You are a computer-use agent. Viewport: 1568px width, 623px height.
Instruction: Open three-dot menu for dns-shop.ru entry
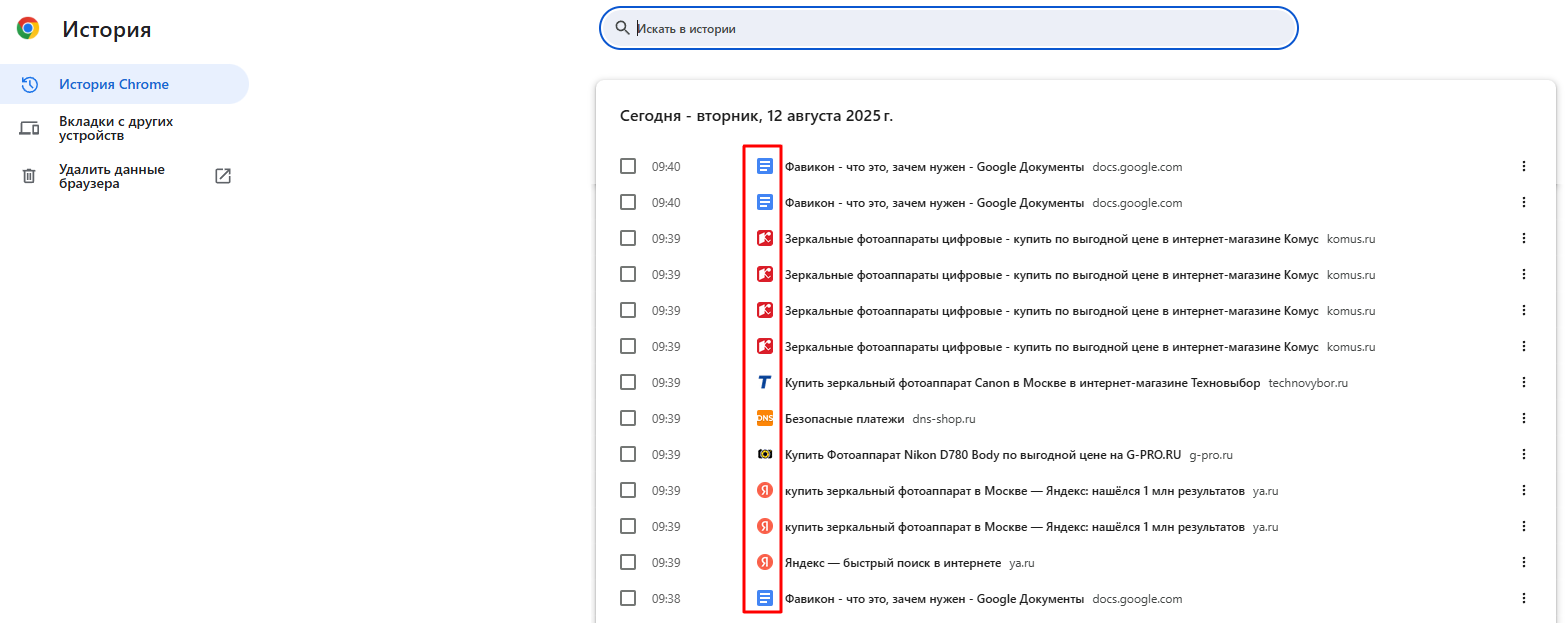pos(1524,418)
